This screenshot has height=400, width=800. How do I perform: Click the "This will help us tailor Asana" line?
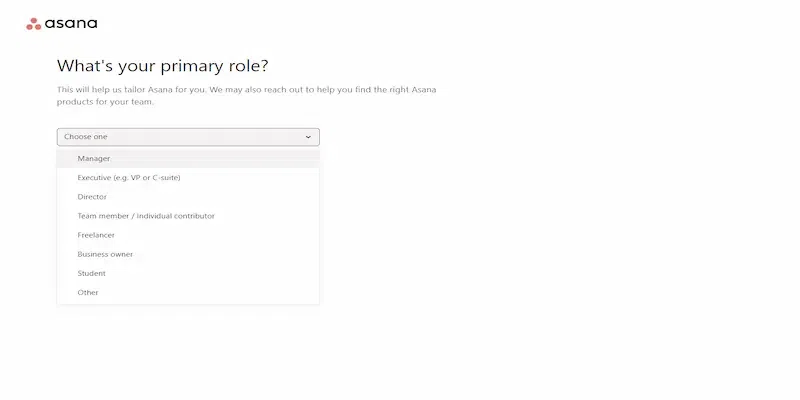point(246,90)
